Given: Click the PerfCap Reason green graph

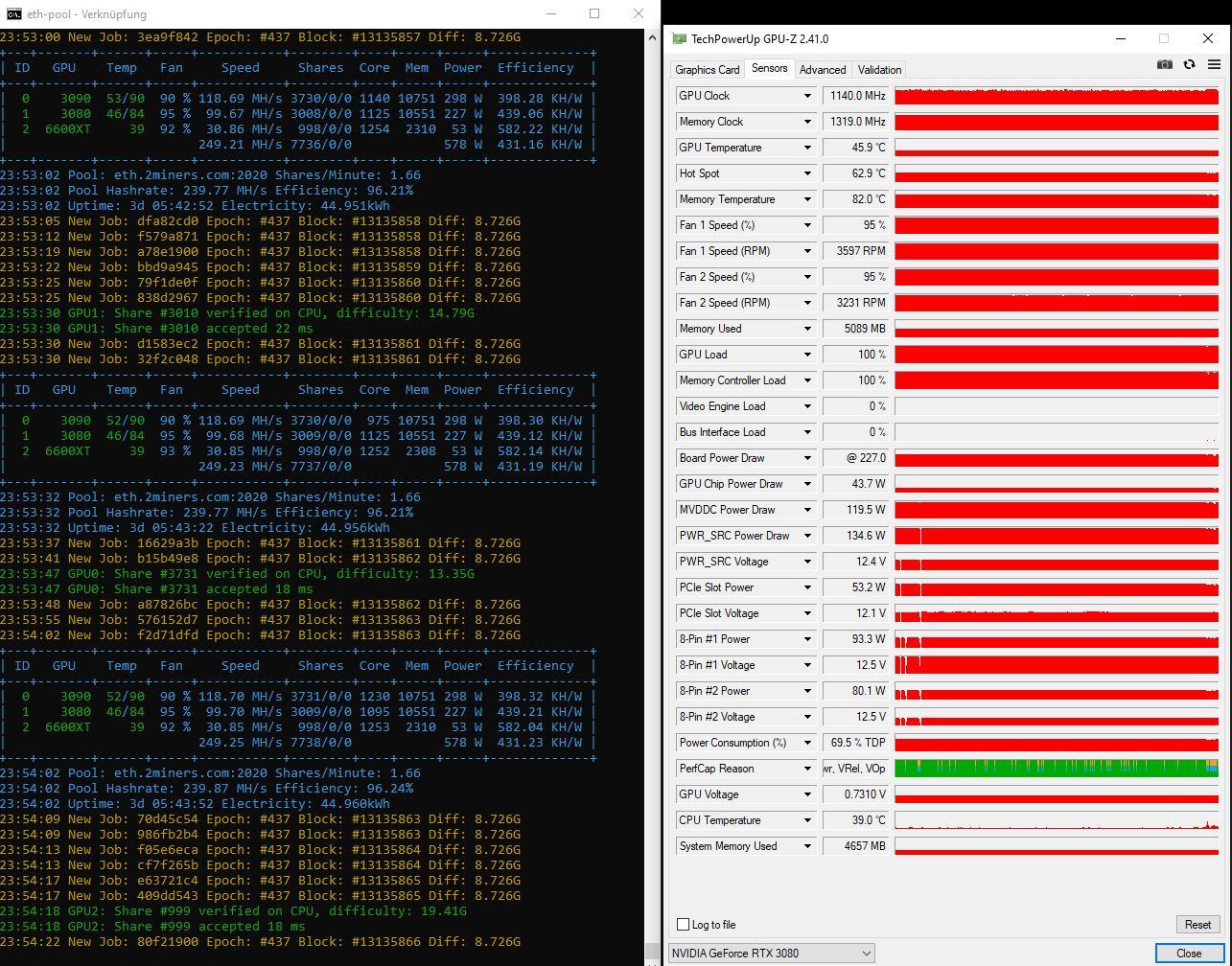Looking at the screenshot, I should click(x=1057, y=769).
